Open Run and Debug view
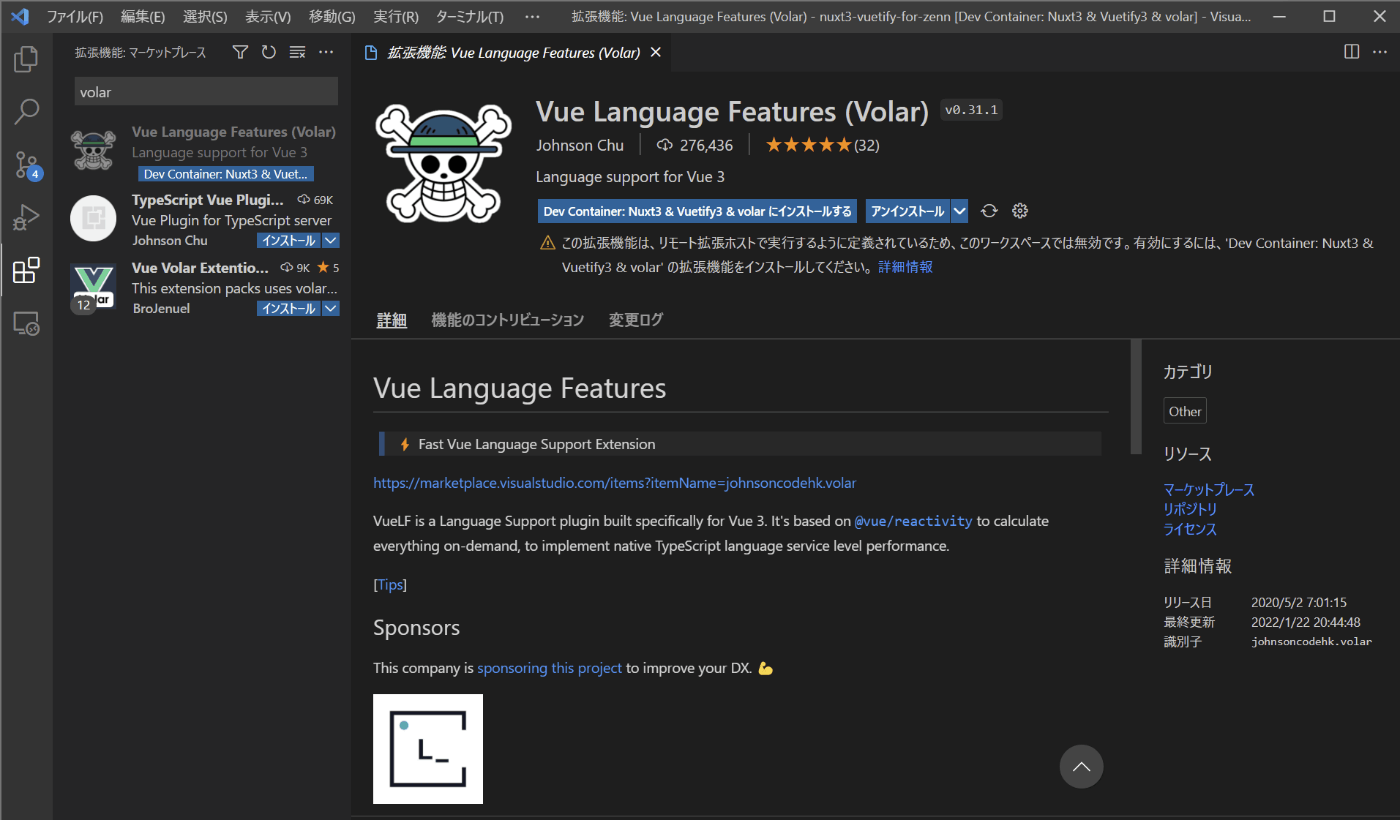 (x=26, y=217)
